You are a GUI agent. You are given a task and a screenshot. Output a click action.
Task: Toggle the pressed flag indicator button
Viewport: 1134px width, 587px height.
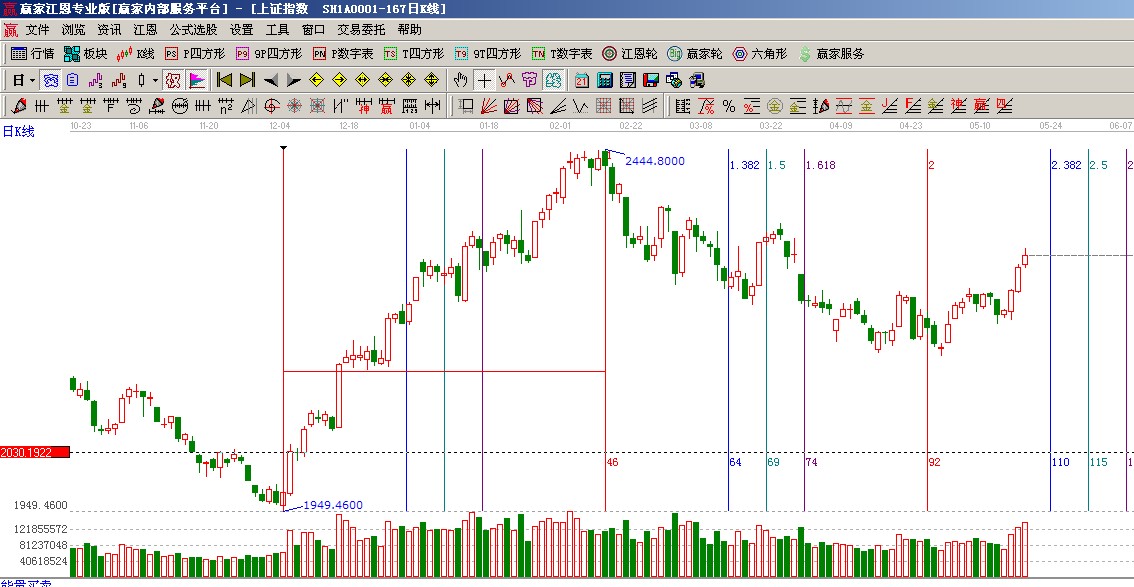coord(196,80)
